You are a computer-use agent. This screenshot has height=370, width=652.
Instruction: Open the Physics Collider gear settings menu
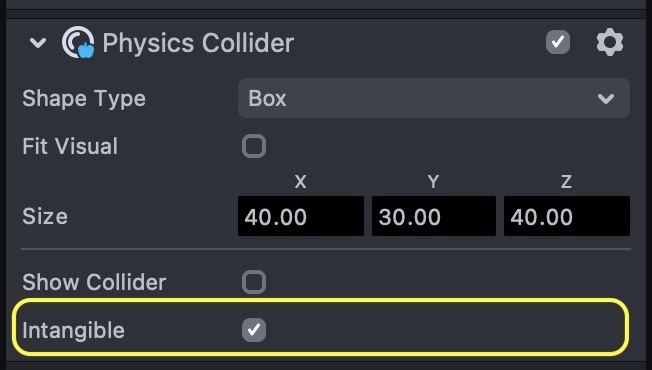[x=610, y=42]
